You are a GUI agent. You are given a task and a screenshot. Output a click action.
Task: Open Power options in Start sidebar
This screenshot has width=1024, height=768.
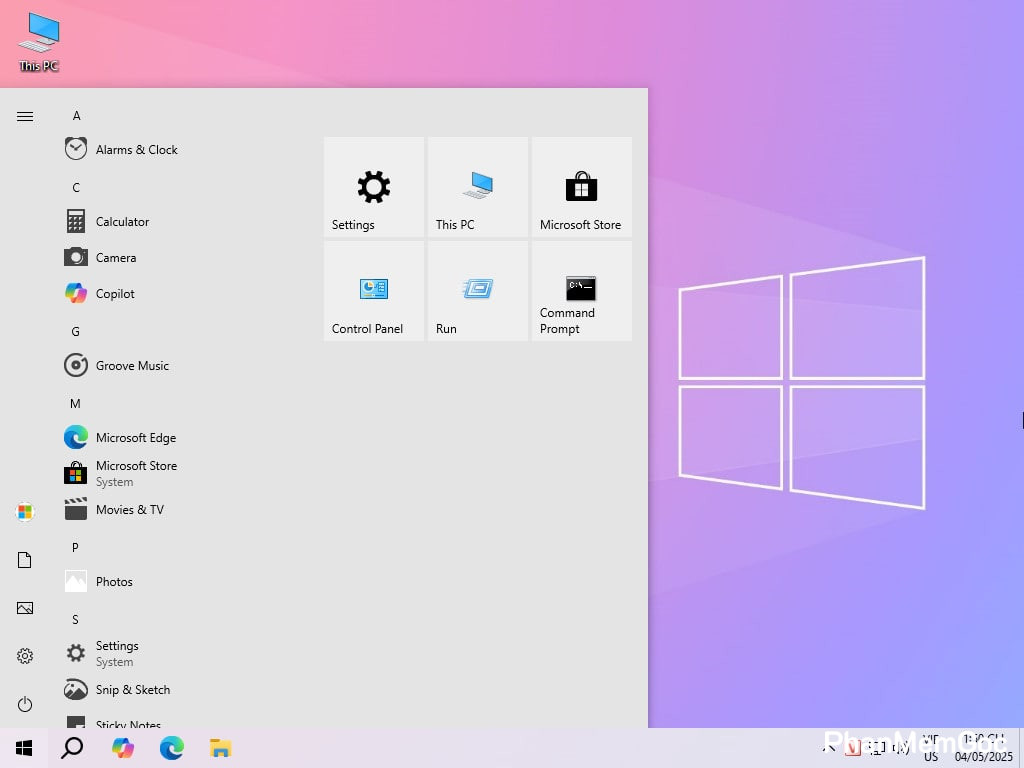(x=25, y=704)
